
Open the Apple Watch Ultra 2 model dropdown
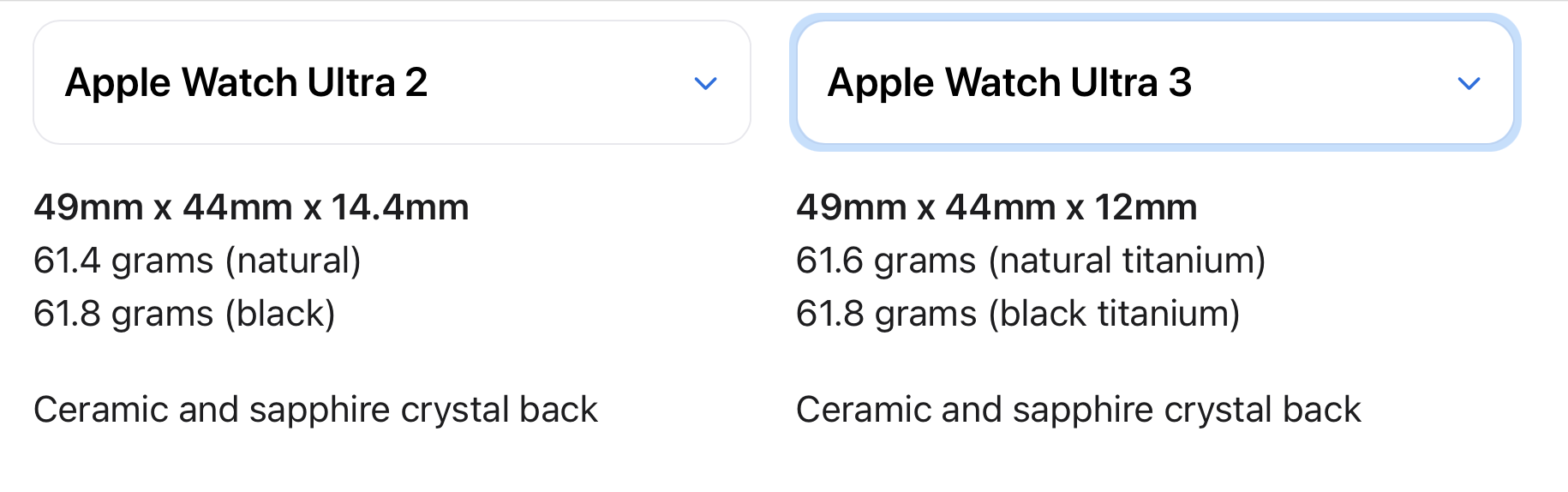pyautogui.click(x=392, y=82)
